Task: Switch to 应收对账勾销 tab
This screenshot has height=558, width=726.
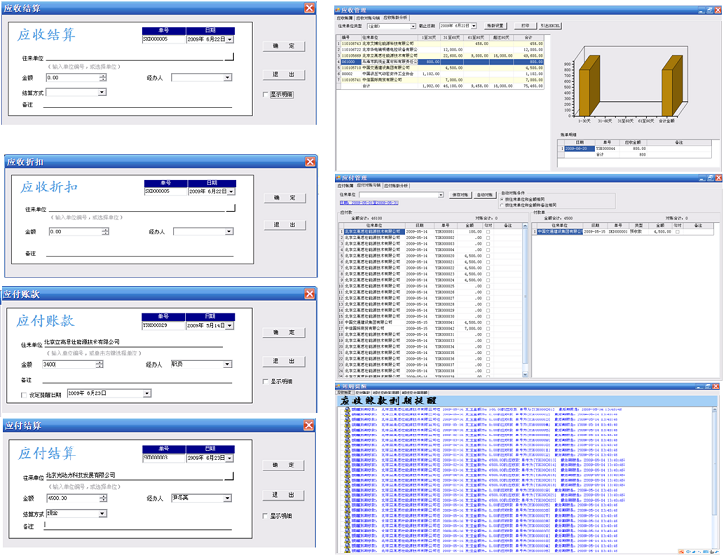Action: click(x=368, y=18)
